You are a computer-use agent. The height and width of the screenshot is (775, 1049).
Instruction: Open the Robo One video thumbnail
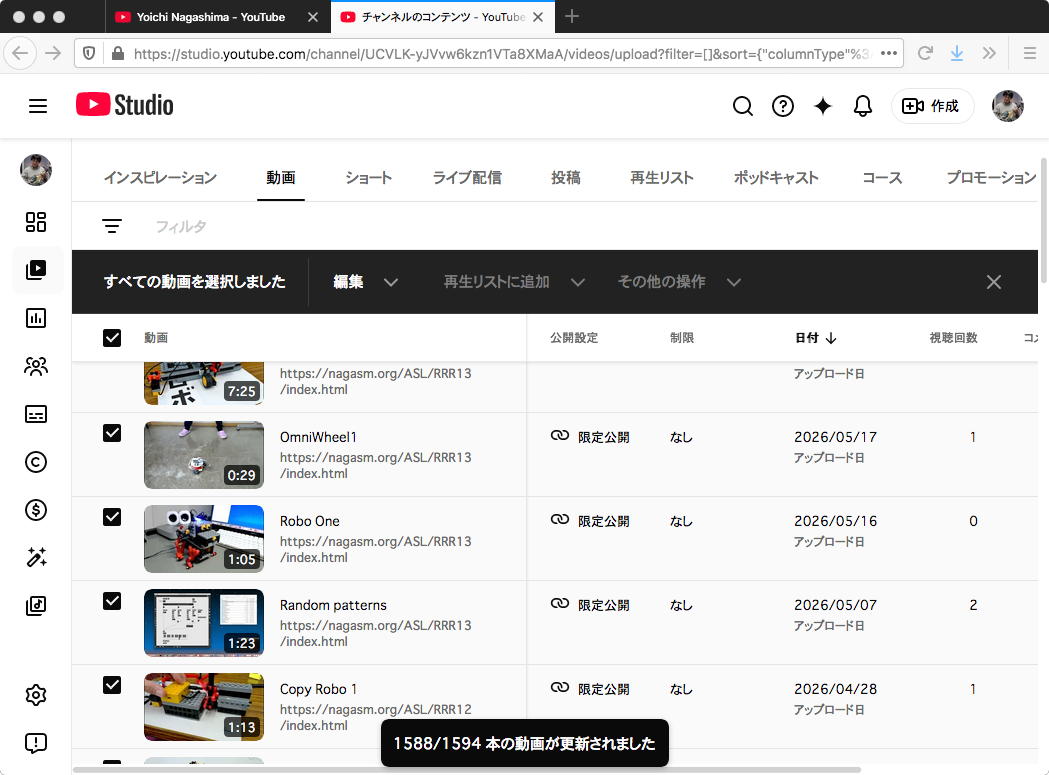point(204,539)
